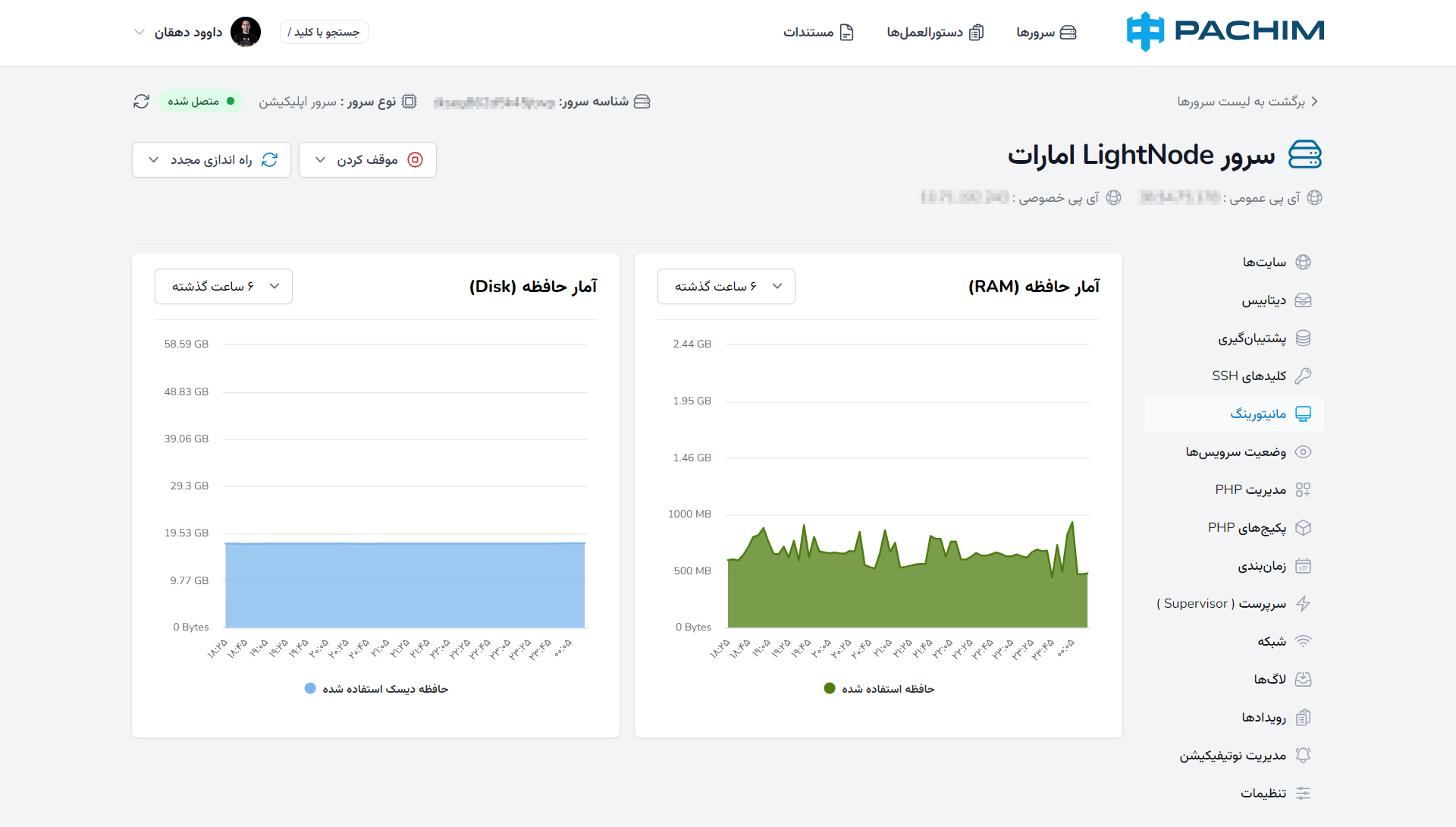
Task: Click the موقوف کردن stop button
Action: point(368,159)
